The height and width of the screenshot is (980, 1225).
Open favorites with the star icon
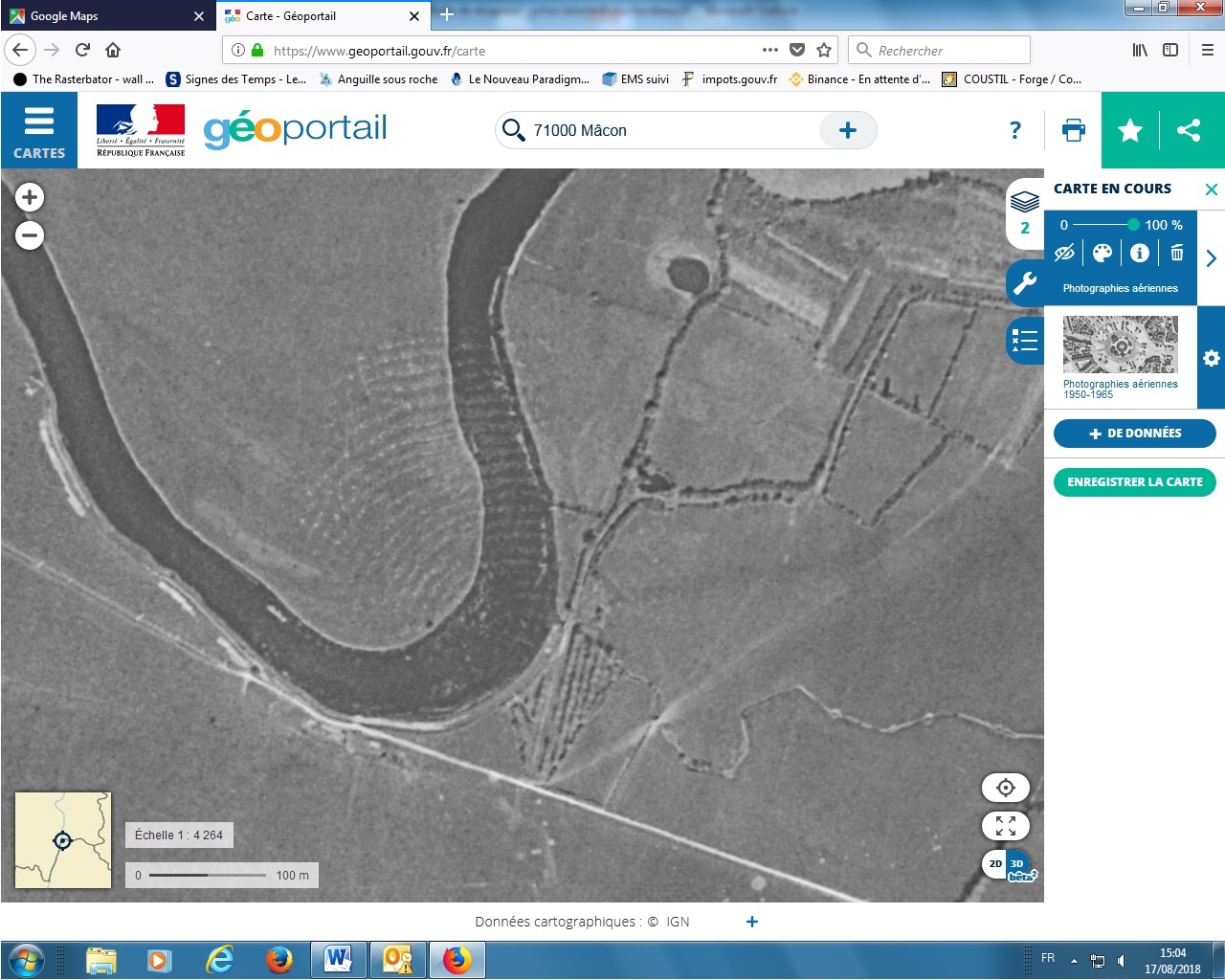tap(1130, 130)
